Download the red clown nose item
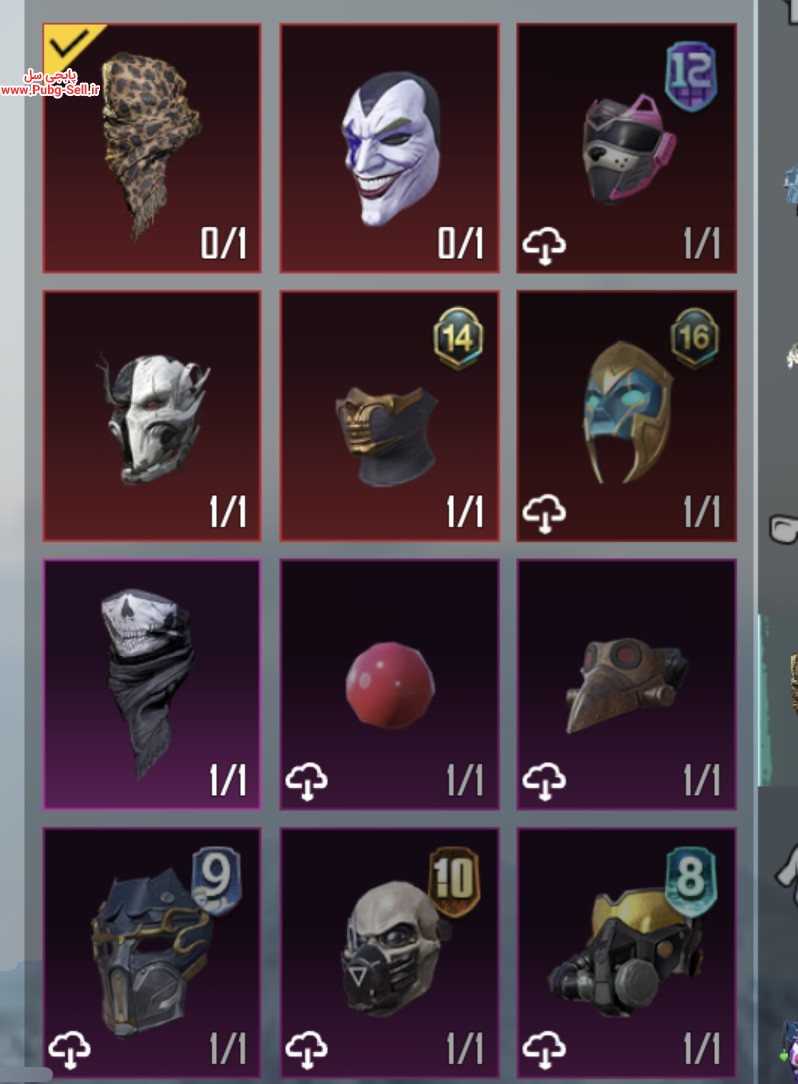The width and height of the screenshot is (798, 1084). coord(307,782)
